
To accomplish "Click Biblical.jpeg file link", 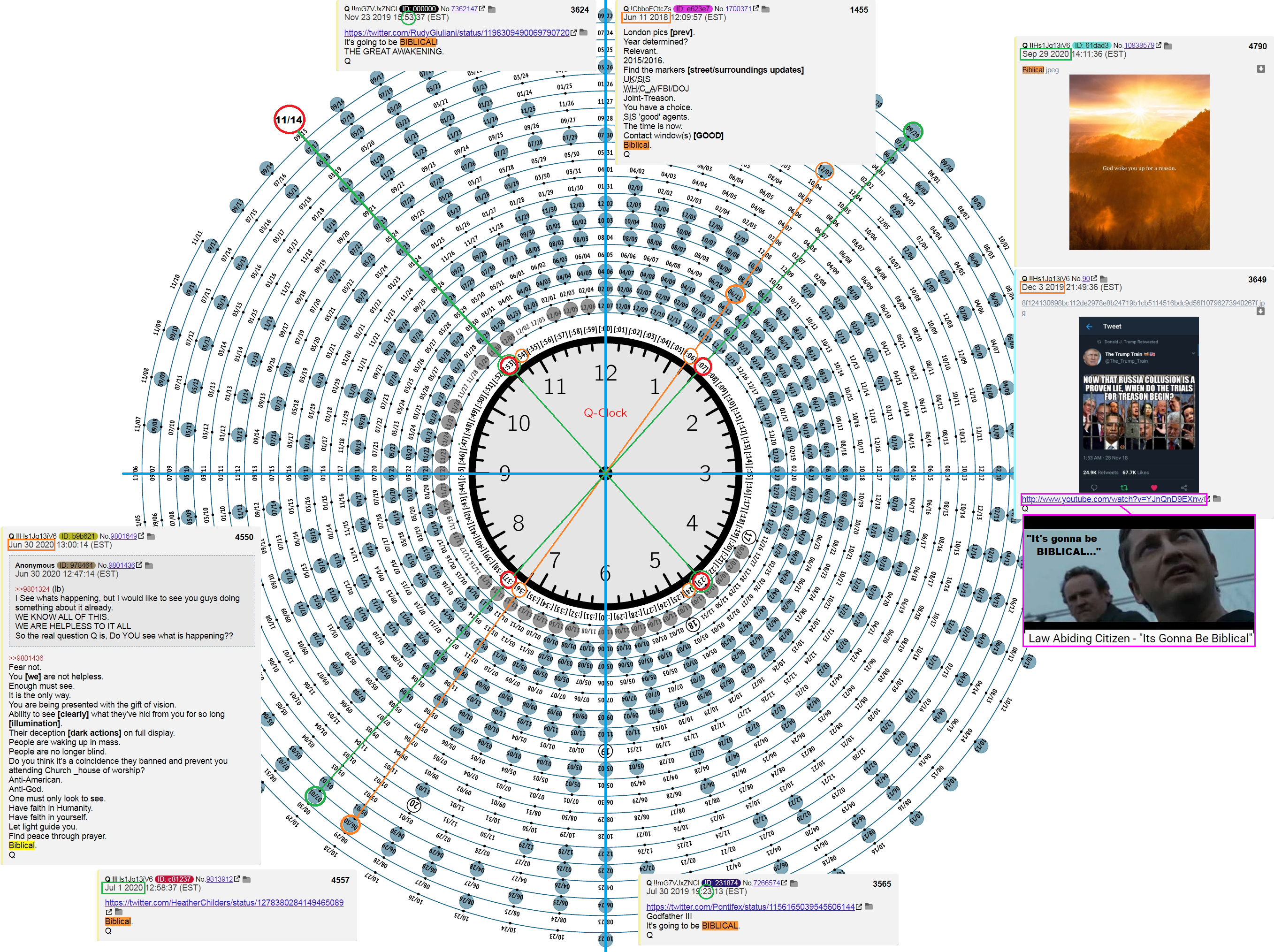I will click(1040, 70).
